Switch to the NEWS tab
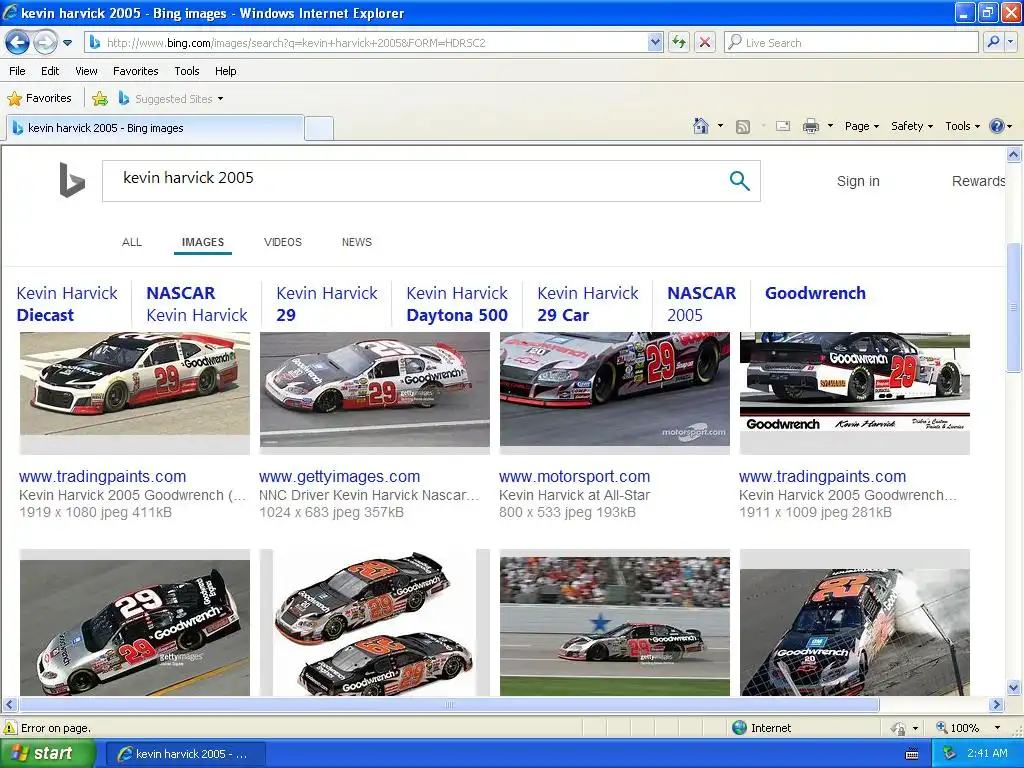Screen dimensions: 1024x768 tap(357, 242)
